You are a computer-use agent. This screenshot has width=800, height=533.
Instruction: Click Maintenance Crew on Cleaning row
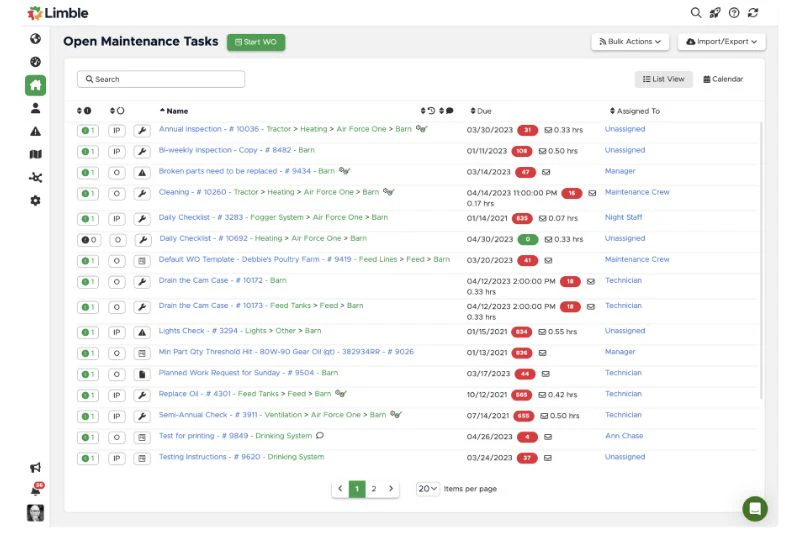[637, 192]
